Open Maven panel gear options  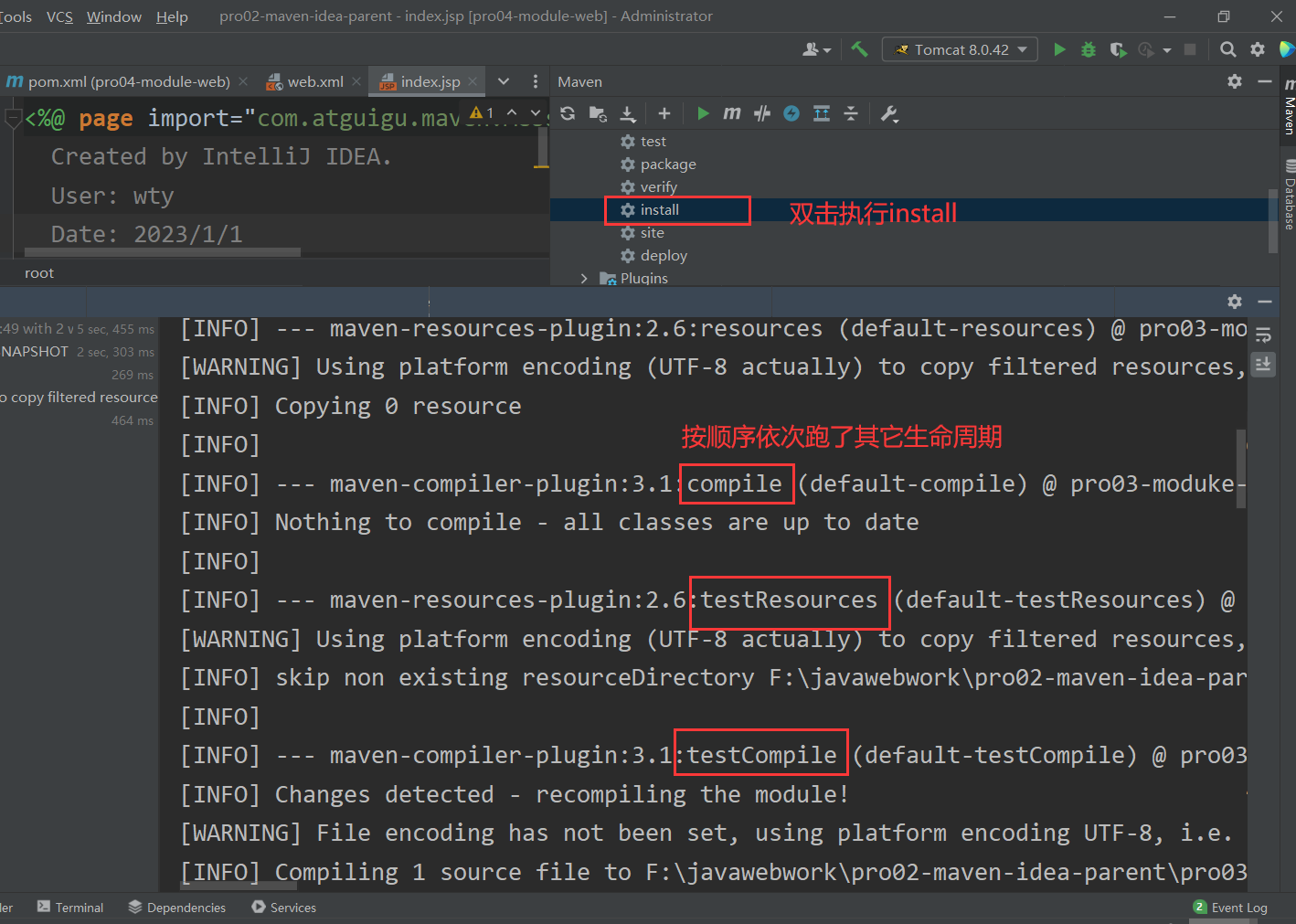[1235, 81]
